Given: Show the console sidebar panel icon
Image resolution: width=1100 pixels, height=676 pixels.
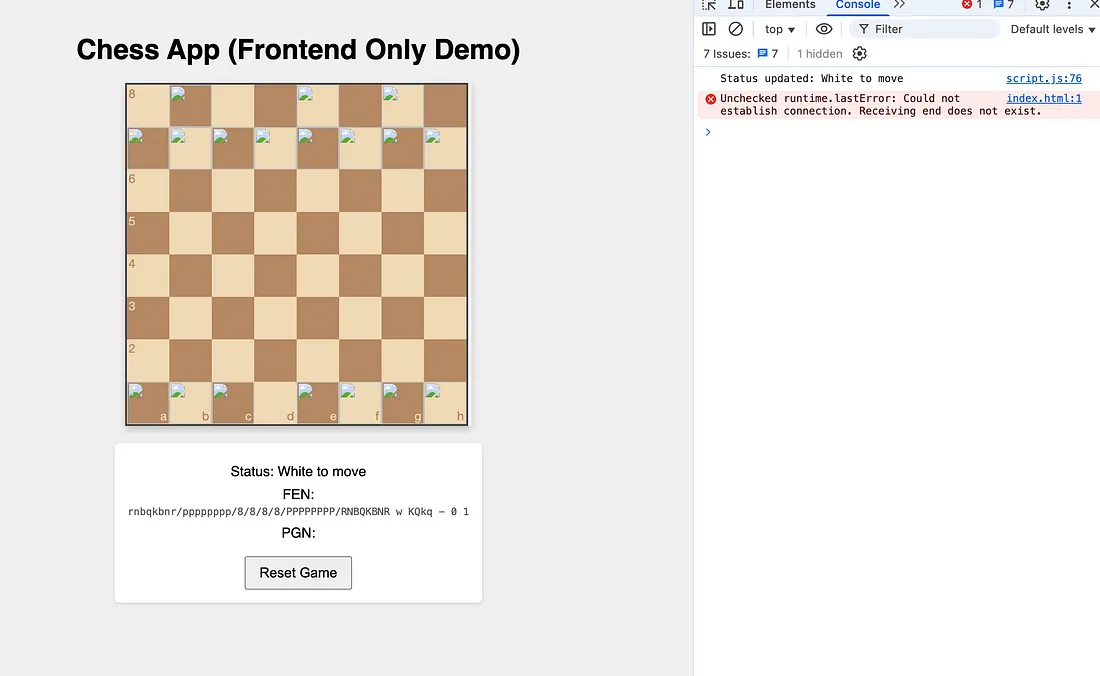Looking at the screenshot, I should pyautogui.click(x=709, y=29).
